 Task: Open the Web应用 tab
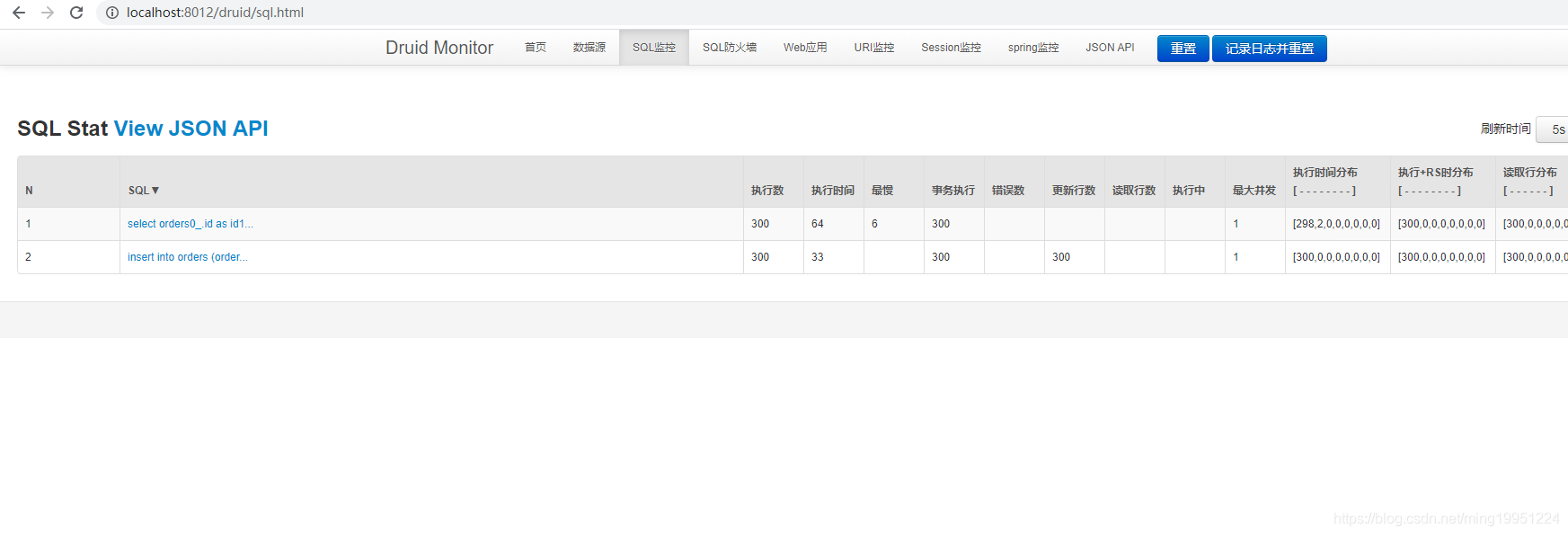(805, 48)
